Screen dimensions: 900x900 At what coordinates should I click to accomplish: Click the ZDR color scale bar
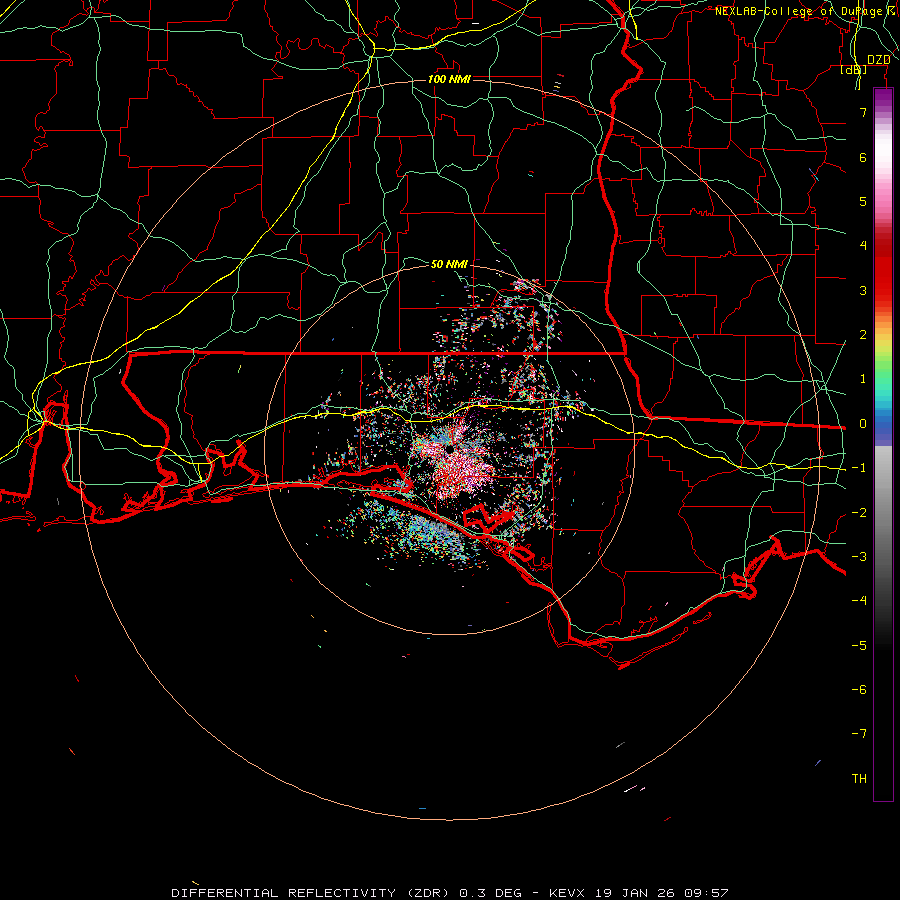[x=883, y=444]
